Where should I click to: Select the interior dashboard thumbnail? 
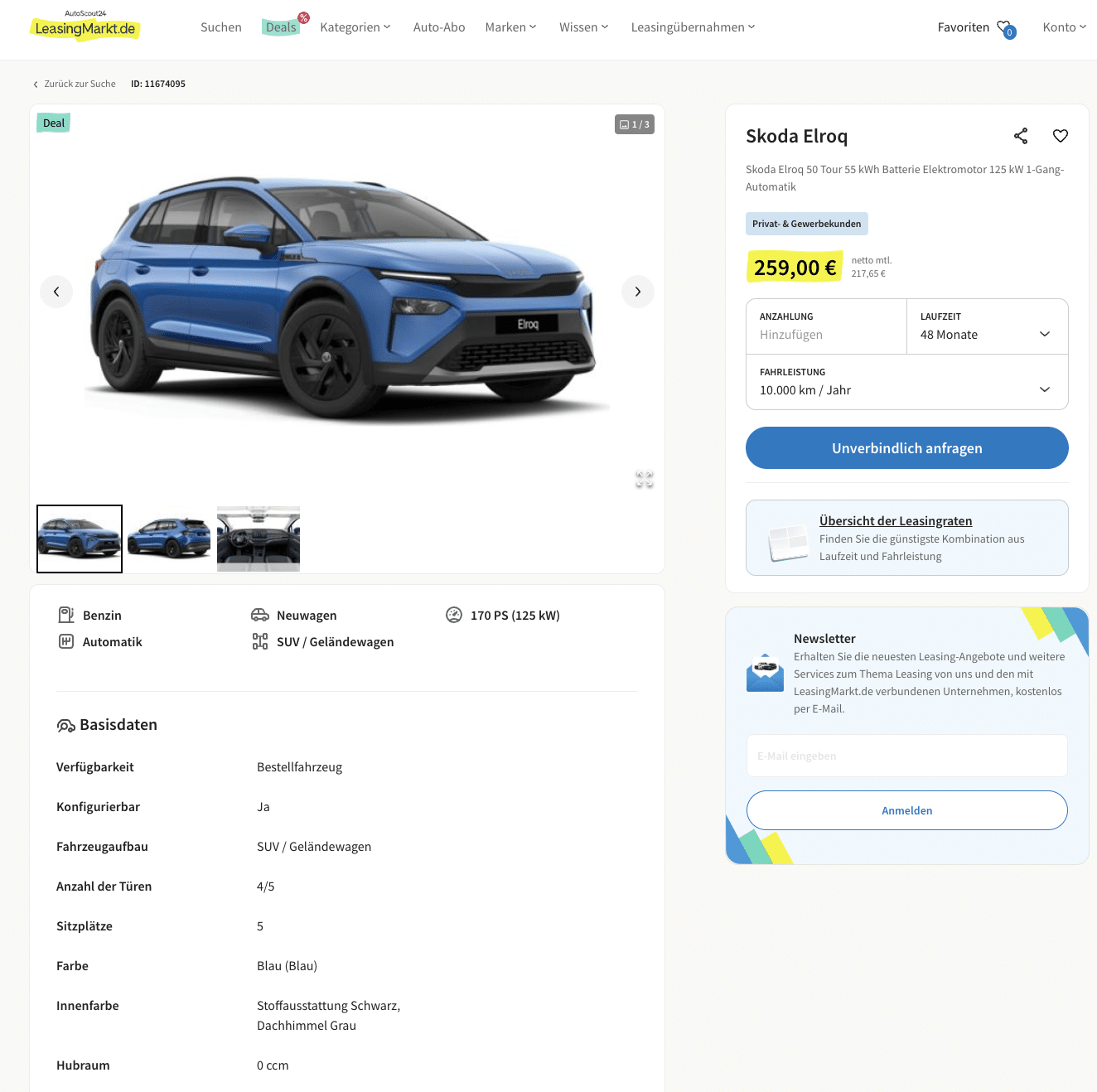pos(259,539)
